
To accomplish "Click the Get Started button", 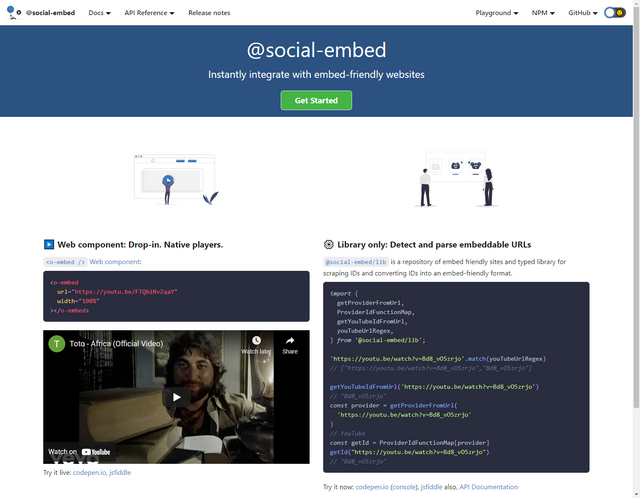I will coord(316,100).
